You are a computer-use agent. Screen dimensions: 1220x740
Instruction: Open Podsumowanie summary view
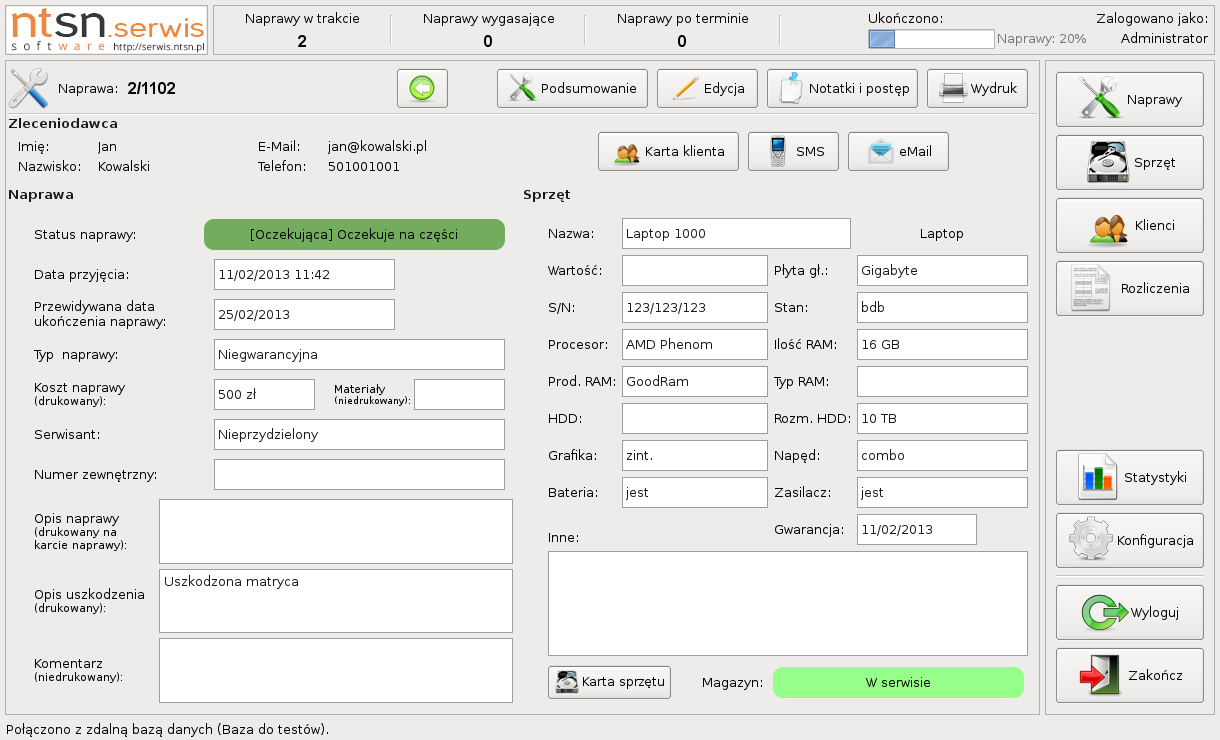click(x=572, y=88)
